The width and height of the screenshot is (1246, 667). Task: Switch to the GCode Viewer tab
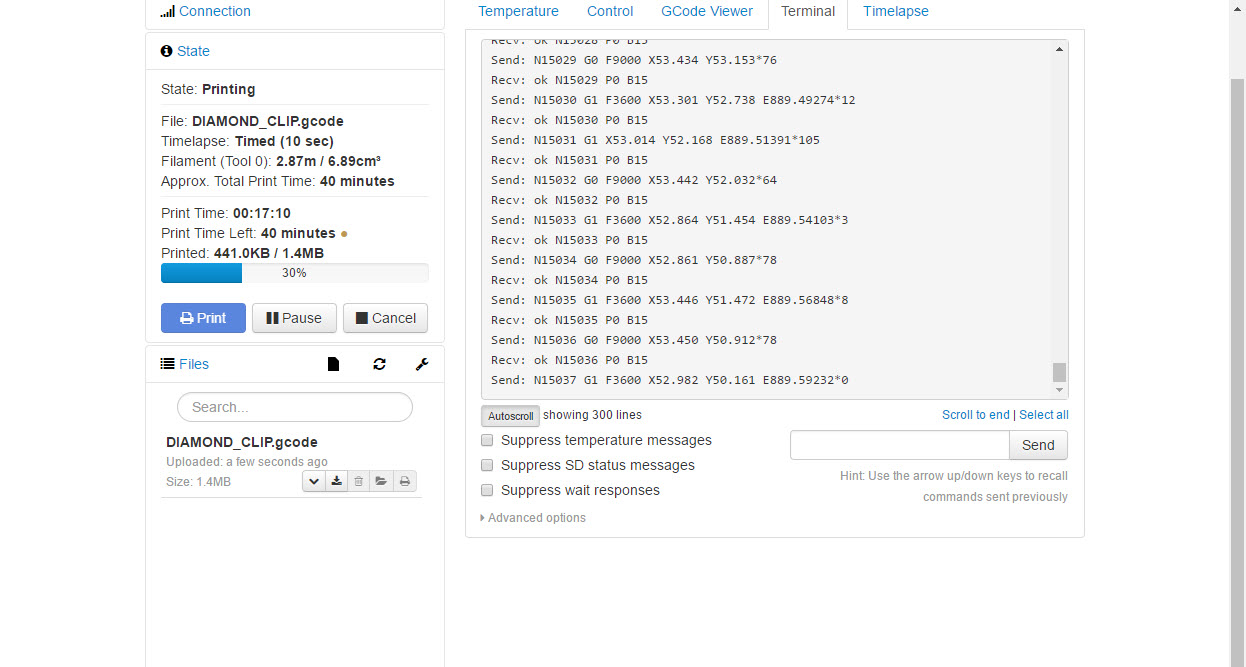(706, 12)
